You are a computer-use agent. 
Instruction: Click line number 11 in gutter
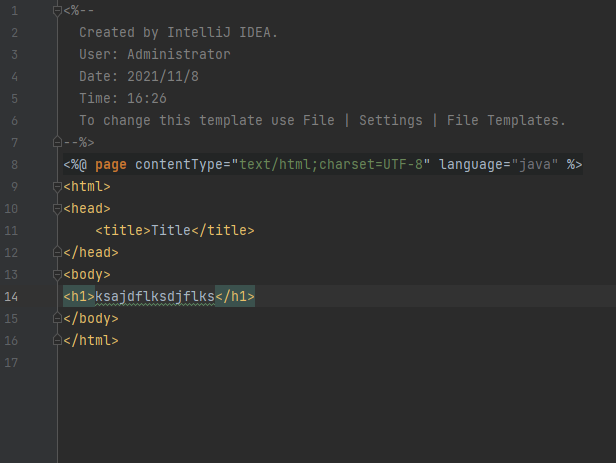11,231
